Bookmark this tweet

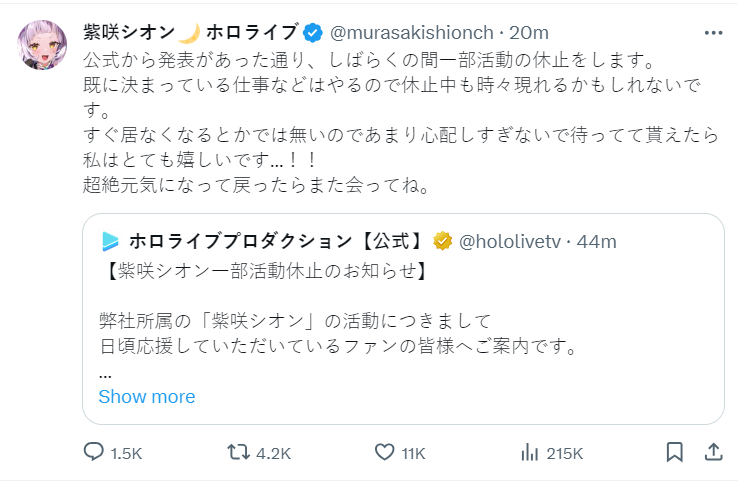(675, 453)
